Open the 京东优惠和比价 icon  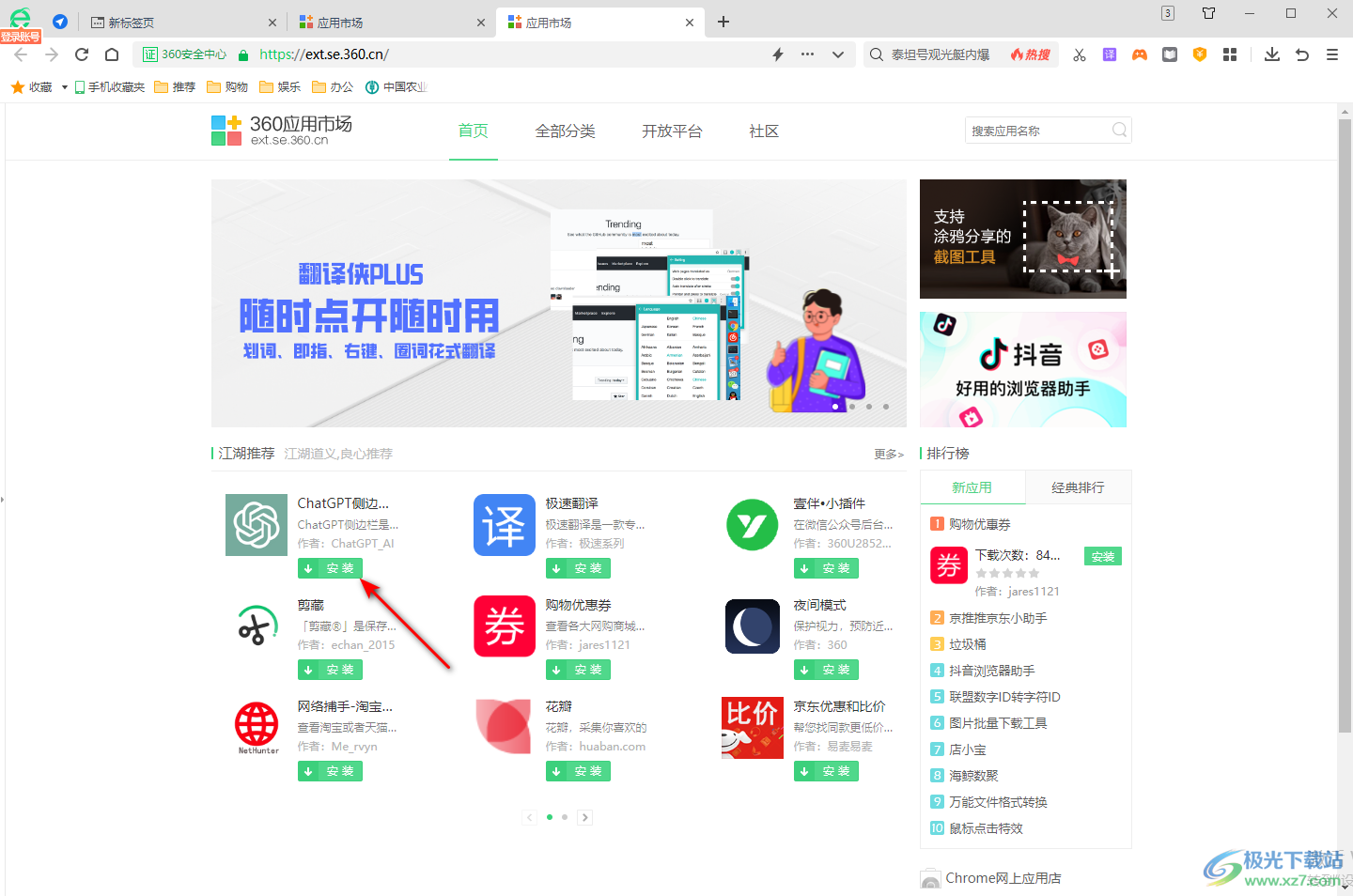coord(753,728)
